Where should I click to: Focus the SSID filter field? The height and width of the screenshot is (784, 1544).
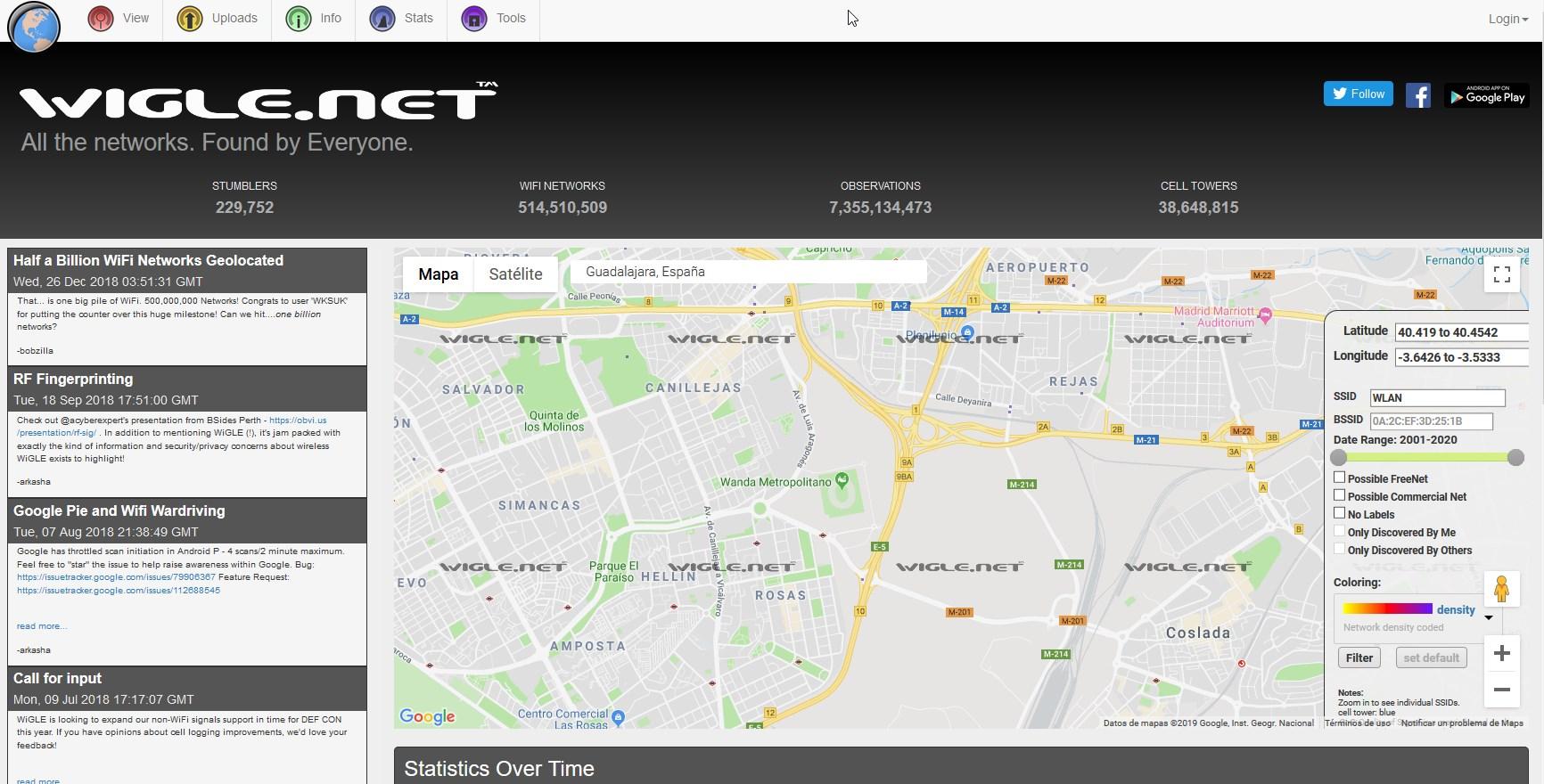tap(1437, 398)
